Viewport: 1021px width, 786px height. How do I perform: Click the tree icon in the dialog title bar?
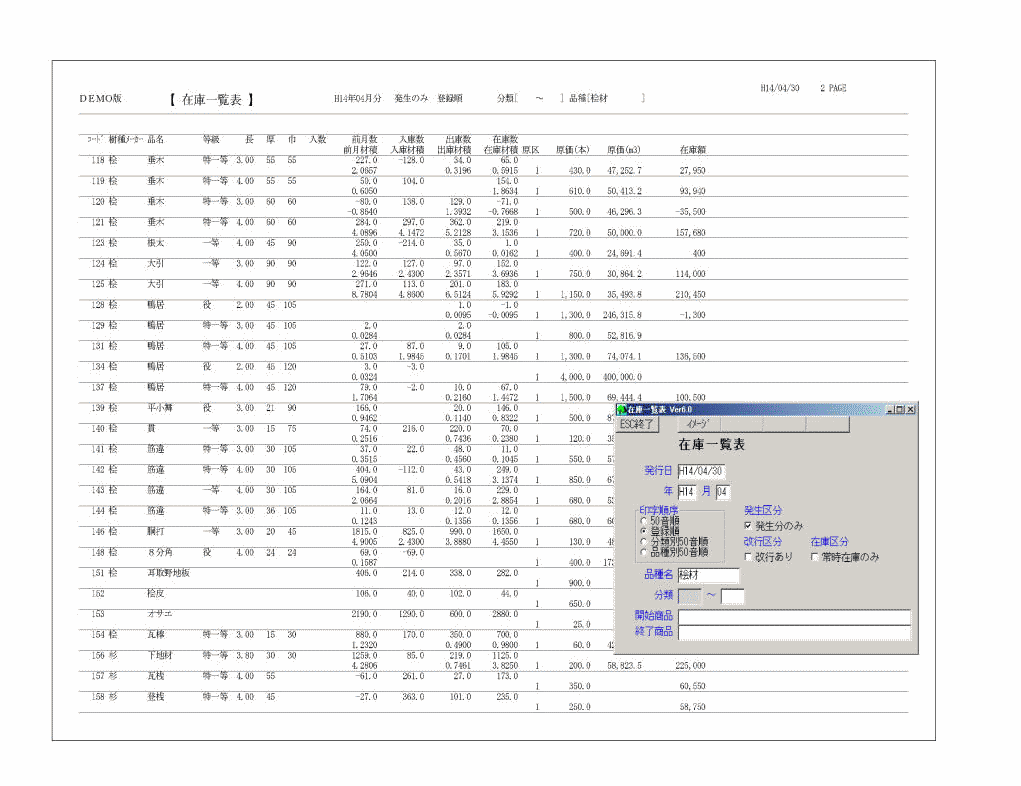tap(622, 410)
